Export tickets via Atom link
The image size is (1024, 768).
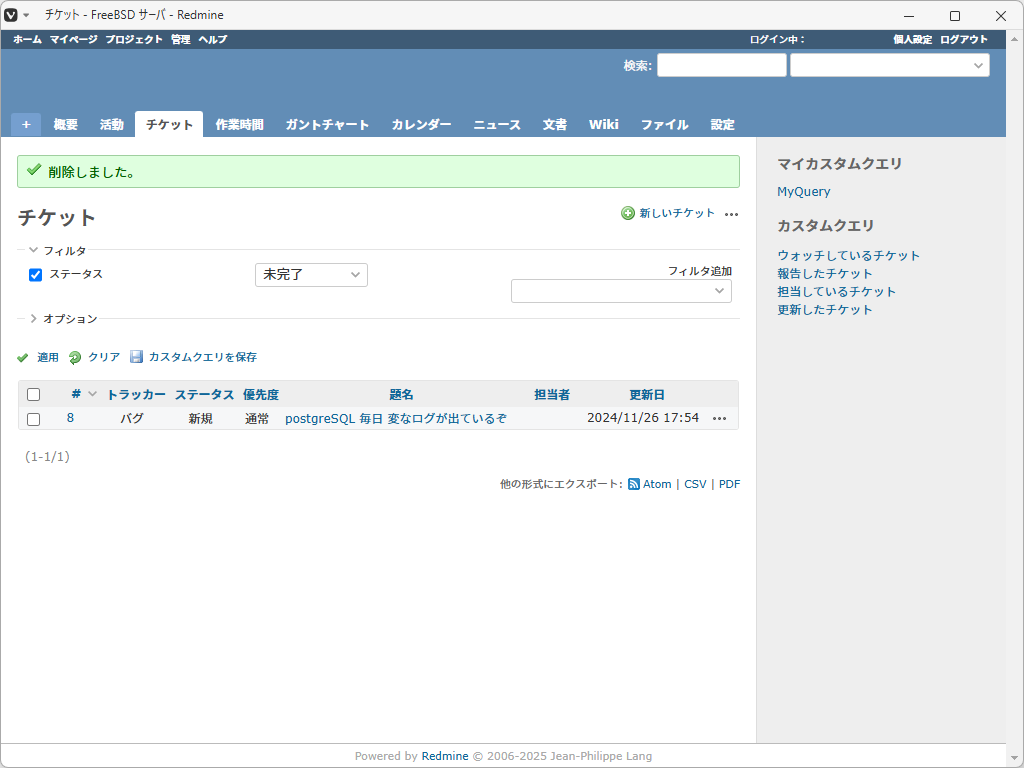click(x=657, y=484)
